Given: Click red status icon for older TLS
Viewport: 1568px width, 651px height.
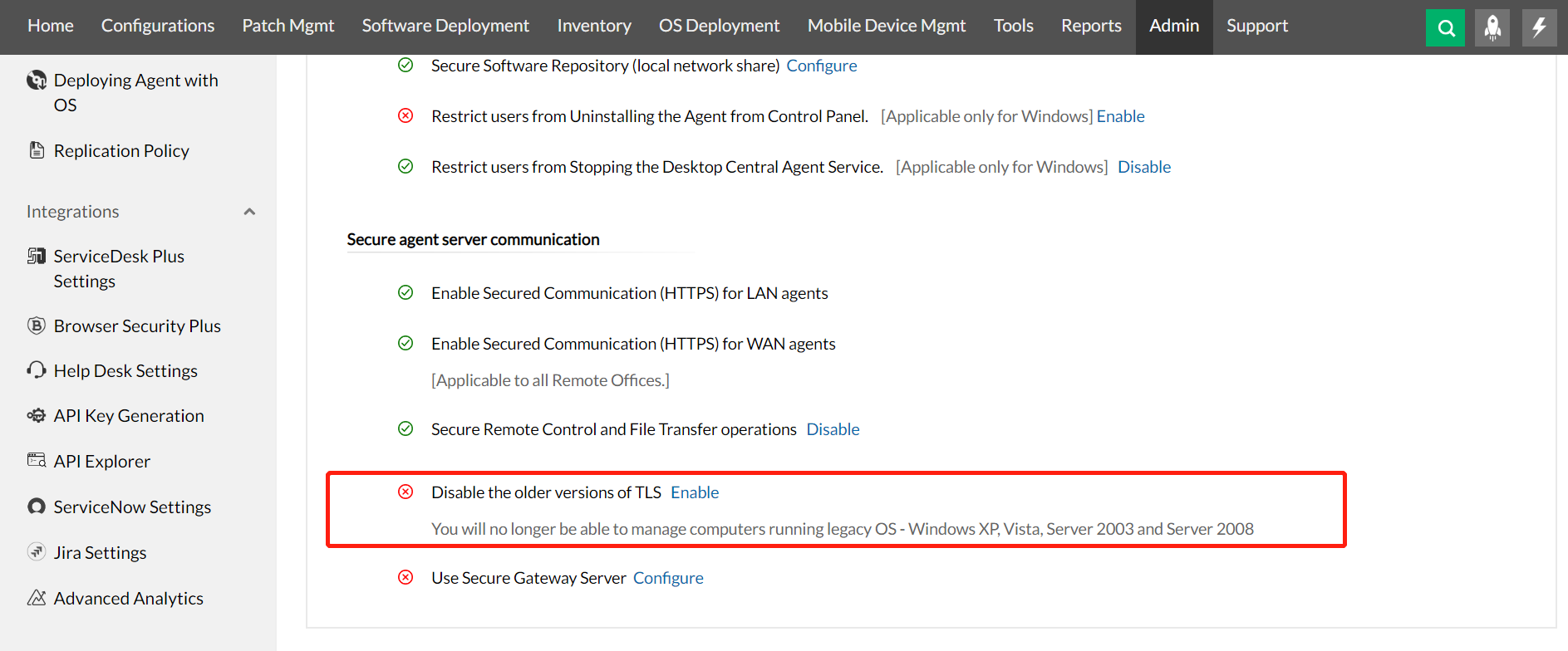Looking at the screenshot, I should pyautogui.click(x=406, y=492).
